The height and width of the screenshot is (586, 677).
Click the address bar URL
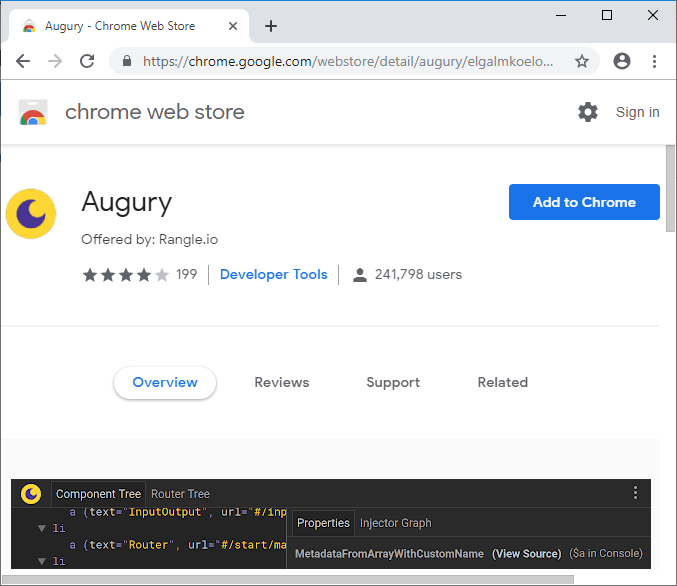click(348, 61)
